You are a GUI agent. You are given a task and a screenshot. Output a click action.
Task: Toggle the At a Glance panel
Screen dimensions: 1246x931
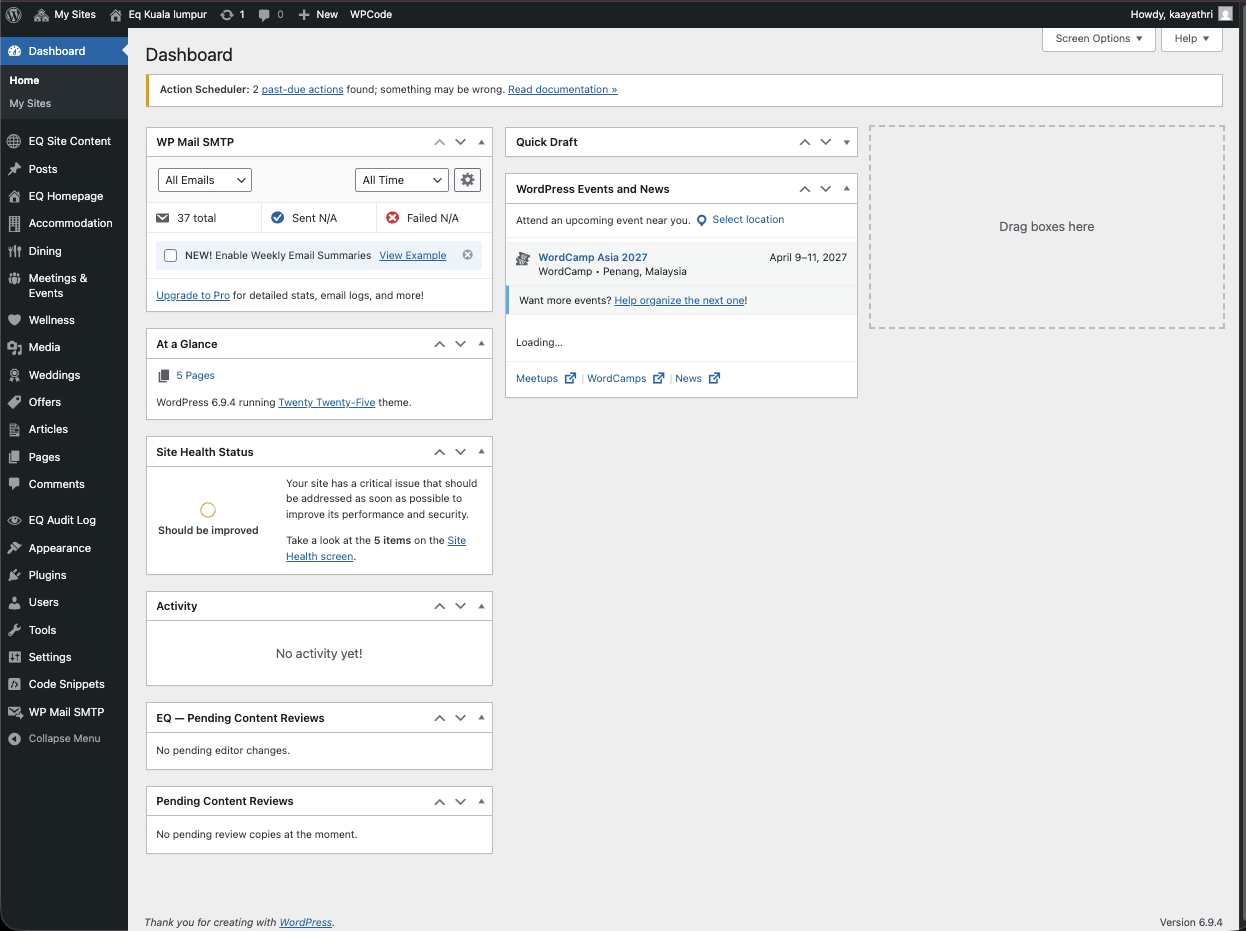[481, 344]
